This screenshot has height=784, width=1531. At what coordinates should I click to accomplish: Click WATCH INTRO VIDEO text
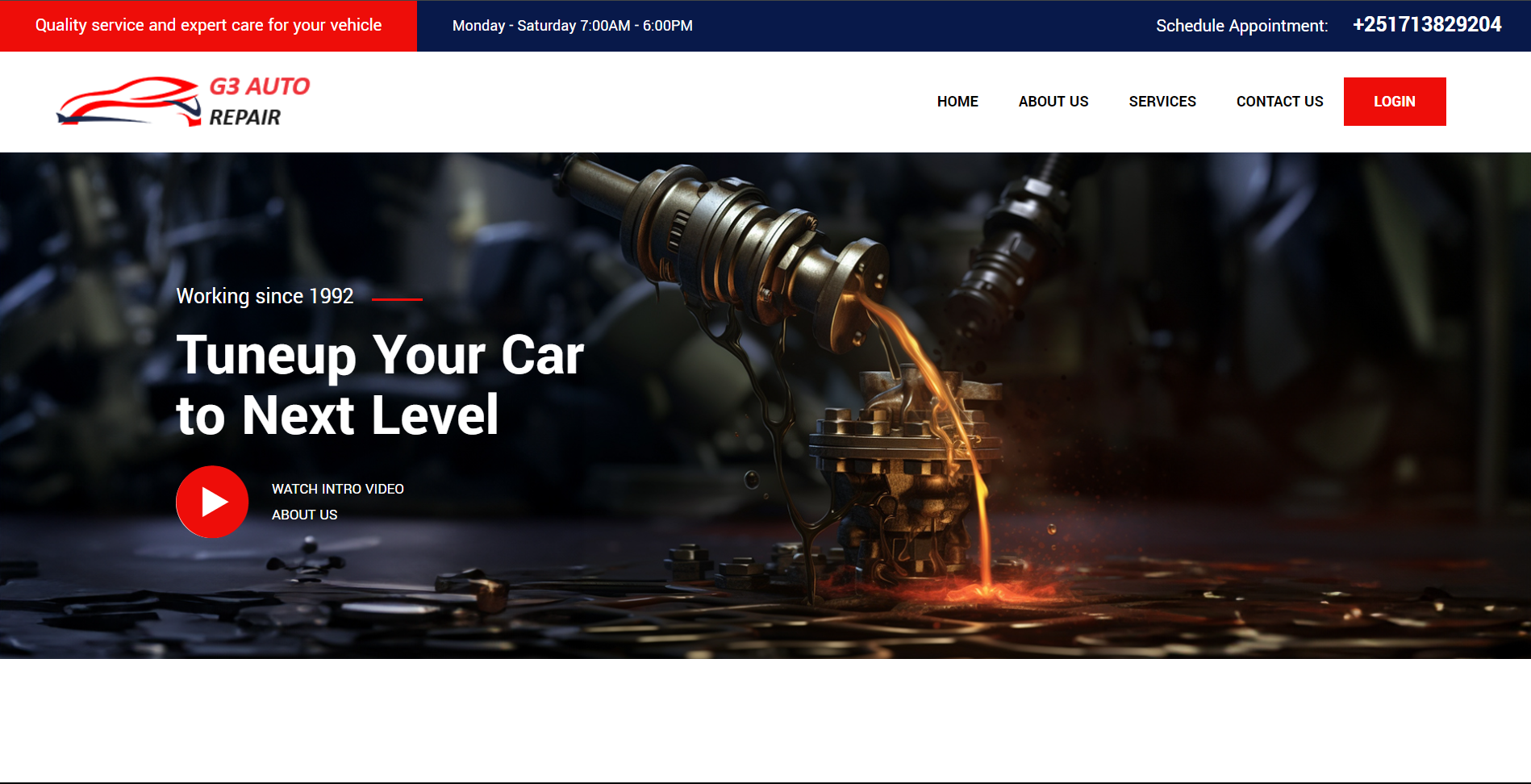338,489
